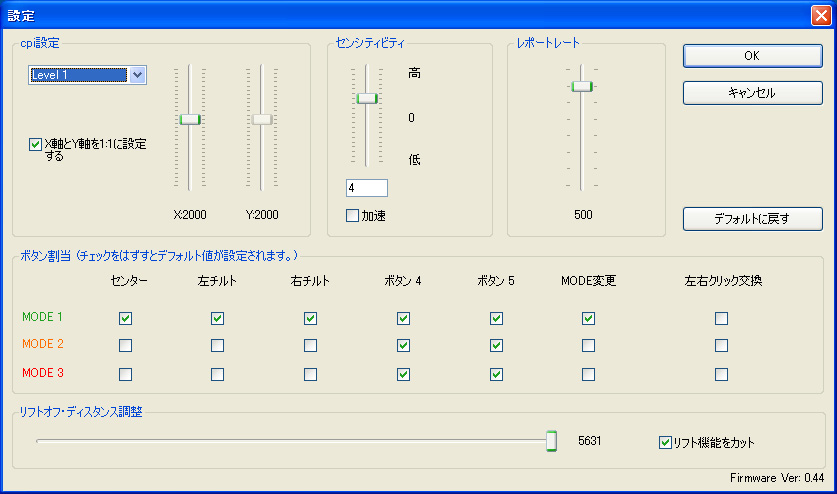
Task: Click the キャンセル button
Action: pyautogui.click(x=752, y=93)
